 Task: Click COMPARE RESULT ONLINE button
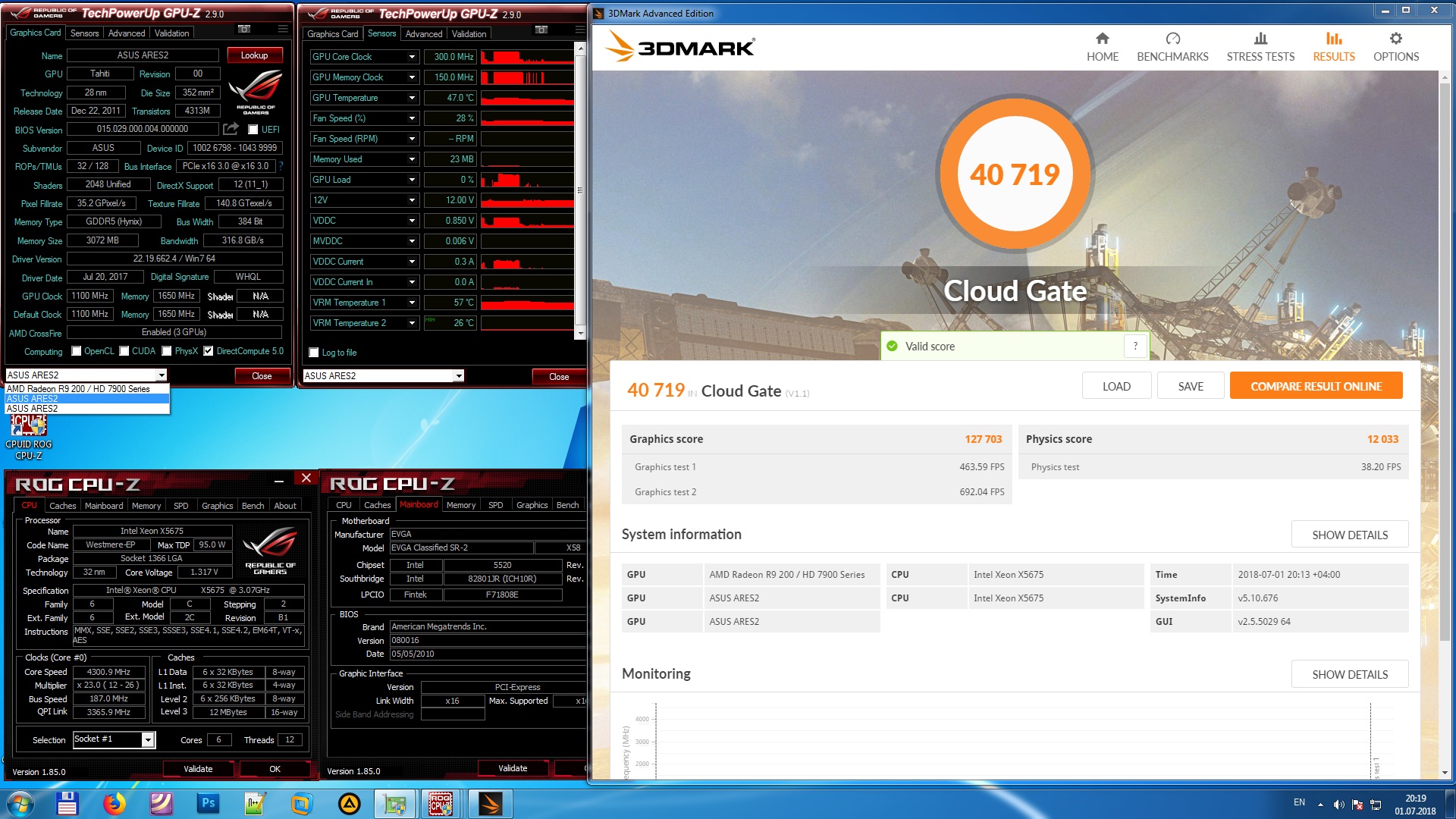pos(1316,386)
